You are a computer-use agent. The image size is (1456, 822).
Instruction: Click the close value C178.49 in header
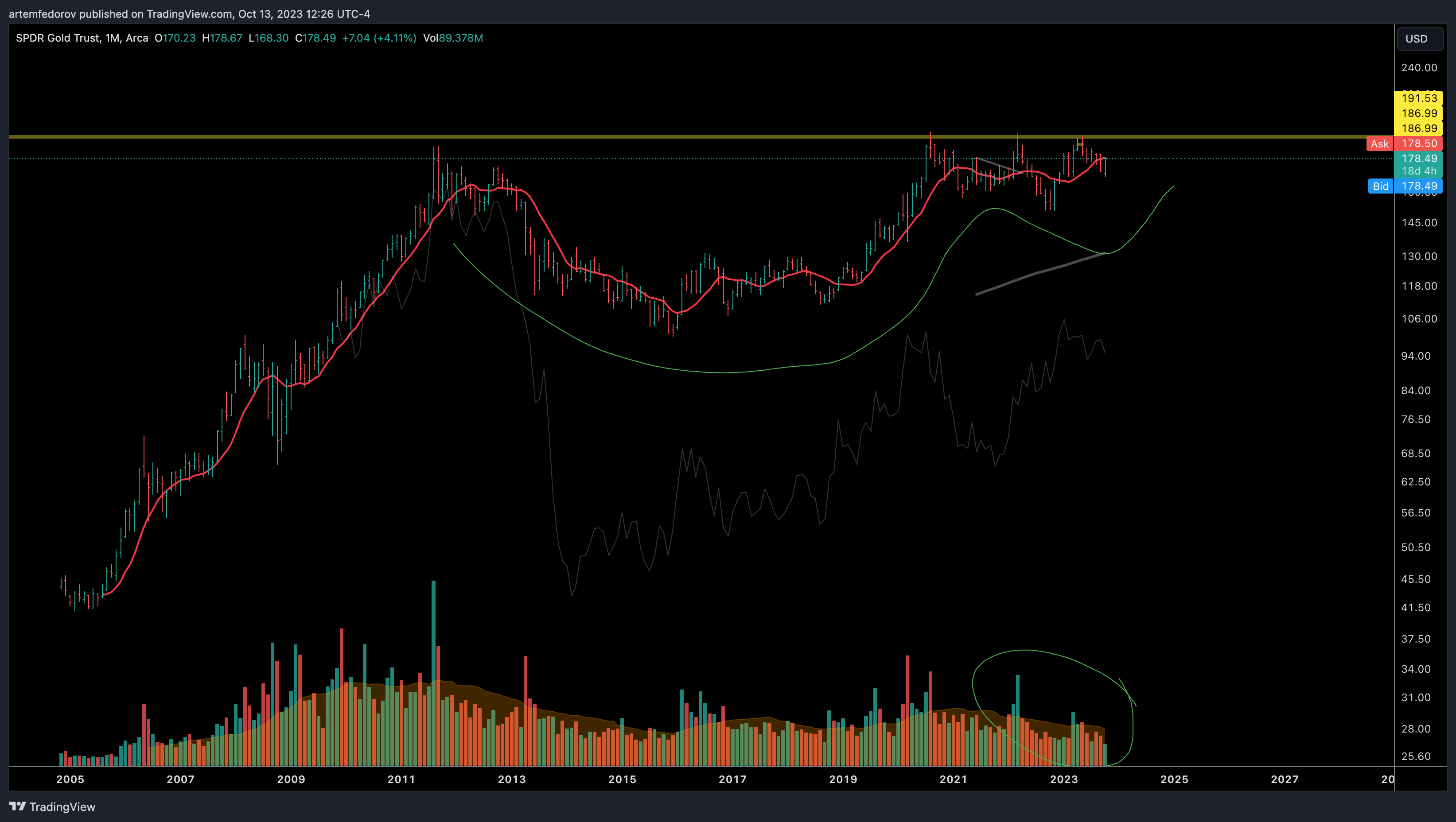[315, 38]
